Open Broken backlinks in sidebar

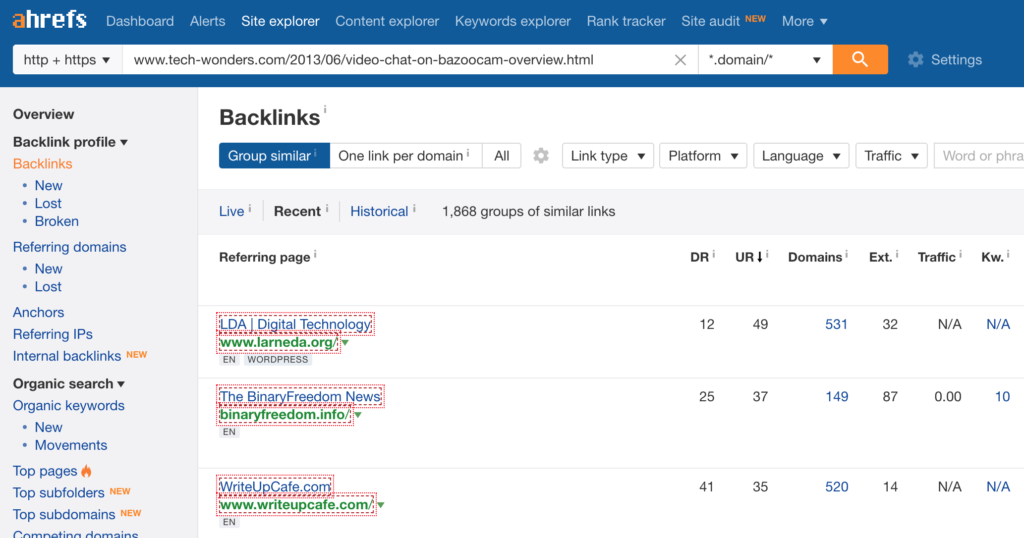coord(57,221)
